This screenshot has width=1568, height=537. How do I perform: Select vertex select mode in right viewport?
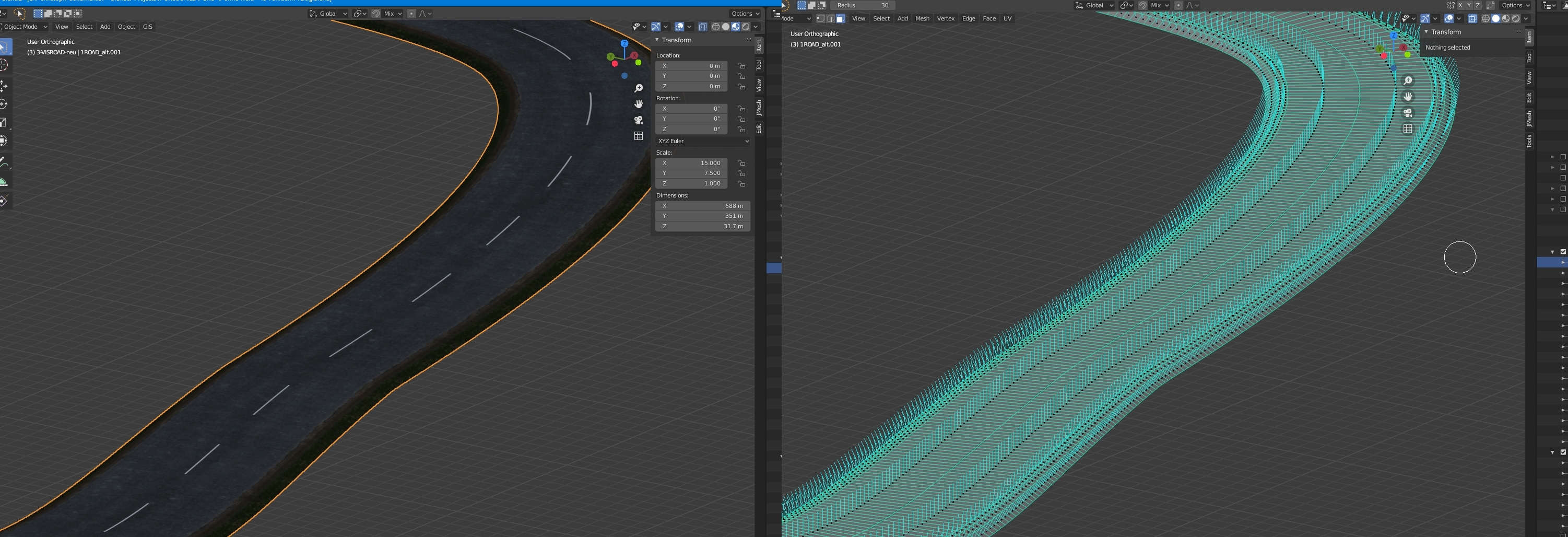(820, 18)
